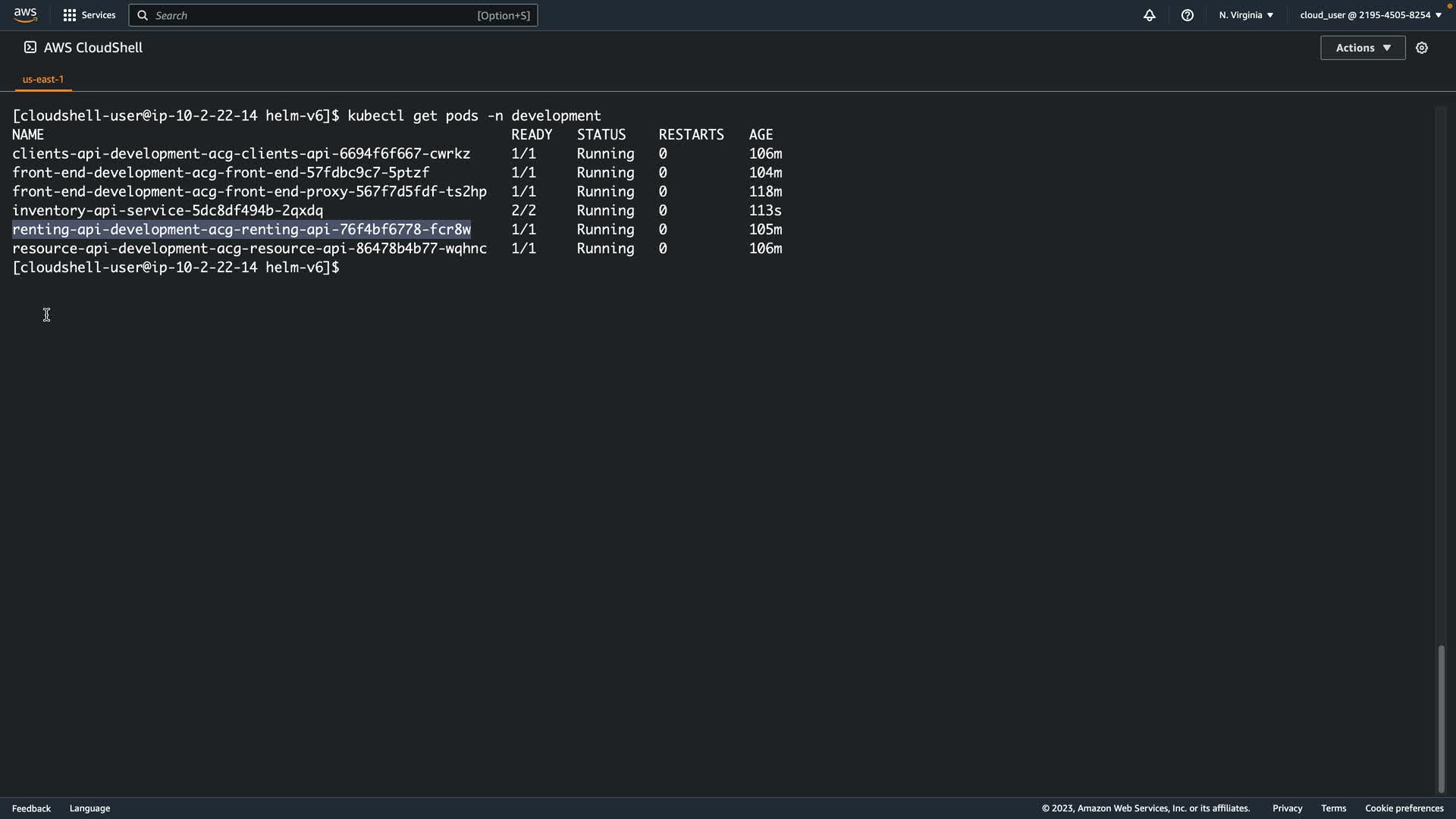1456x819 pixels.
Task: Expand the N. Virginia region dropdown
Action: [x=1245, y=15]
